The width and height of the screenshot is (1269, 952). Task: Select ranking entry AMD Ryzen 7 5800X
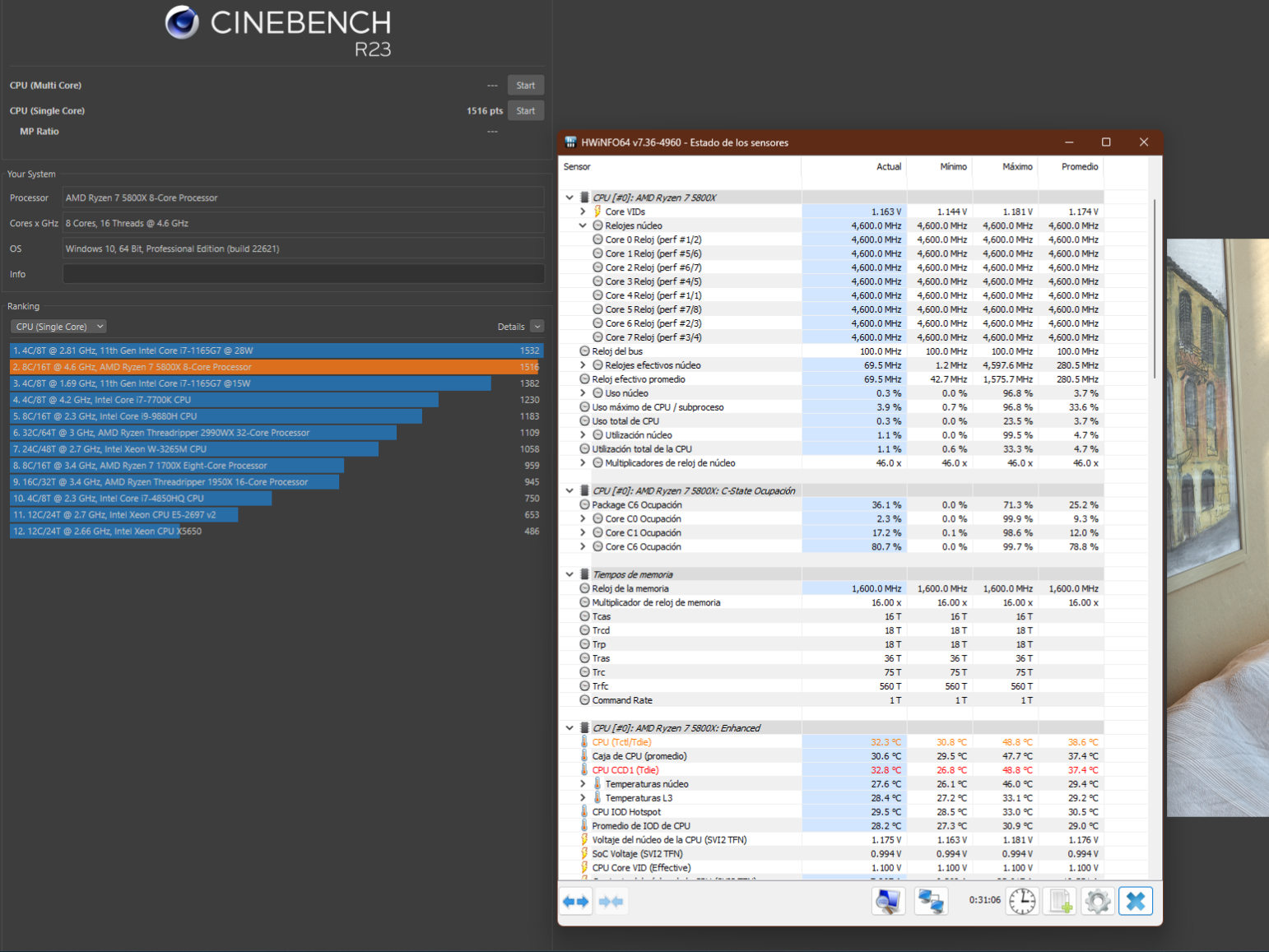coord(277,367)
